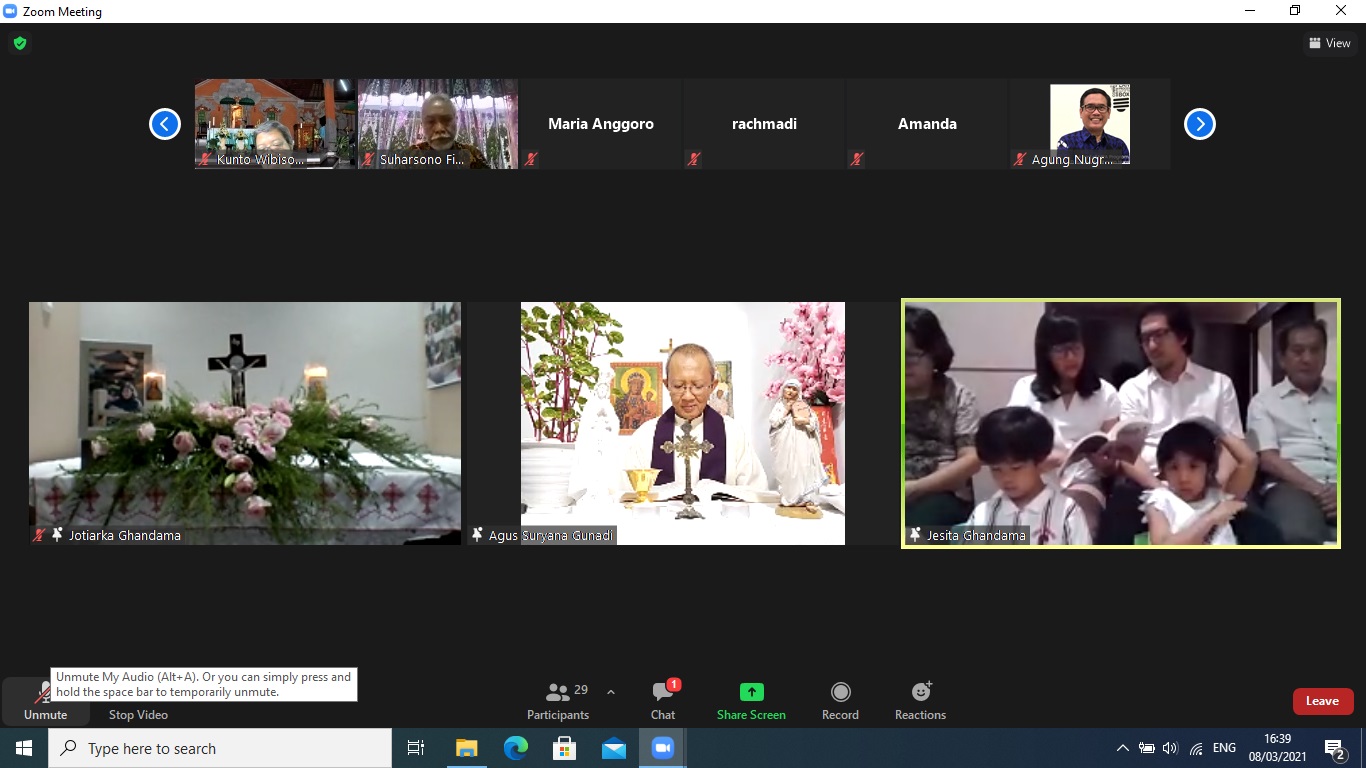Open the Chat panel

(663, 702)
